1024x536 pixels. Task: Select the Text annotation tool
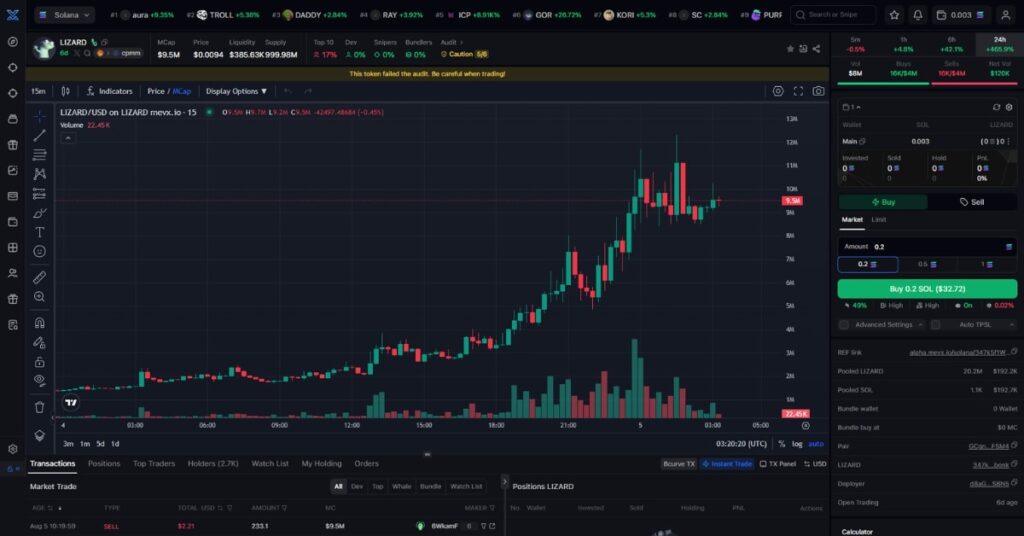coord(40,232)
